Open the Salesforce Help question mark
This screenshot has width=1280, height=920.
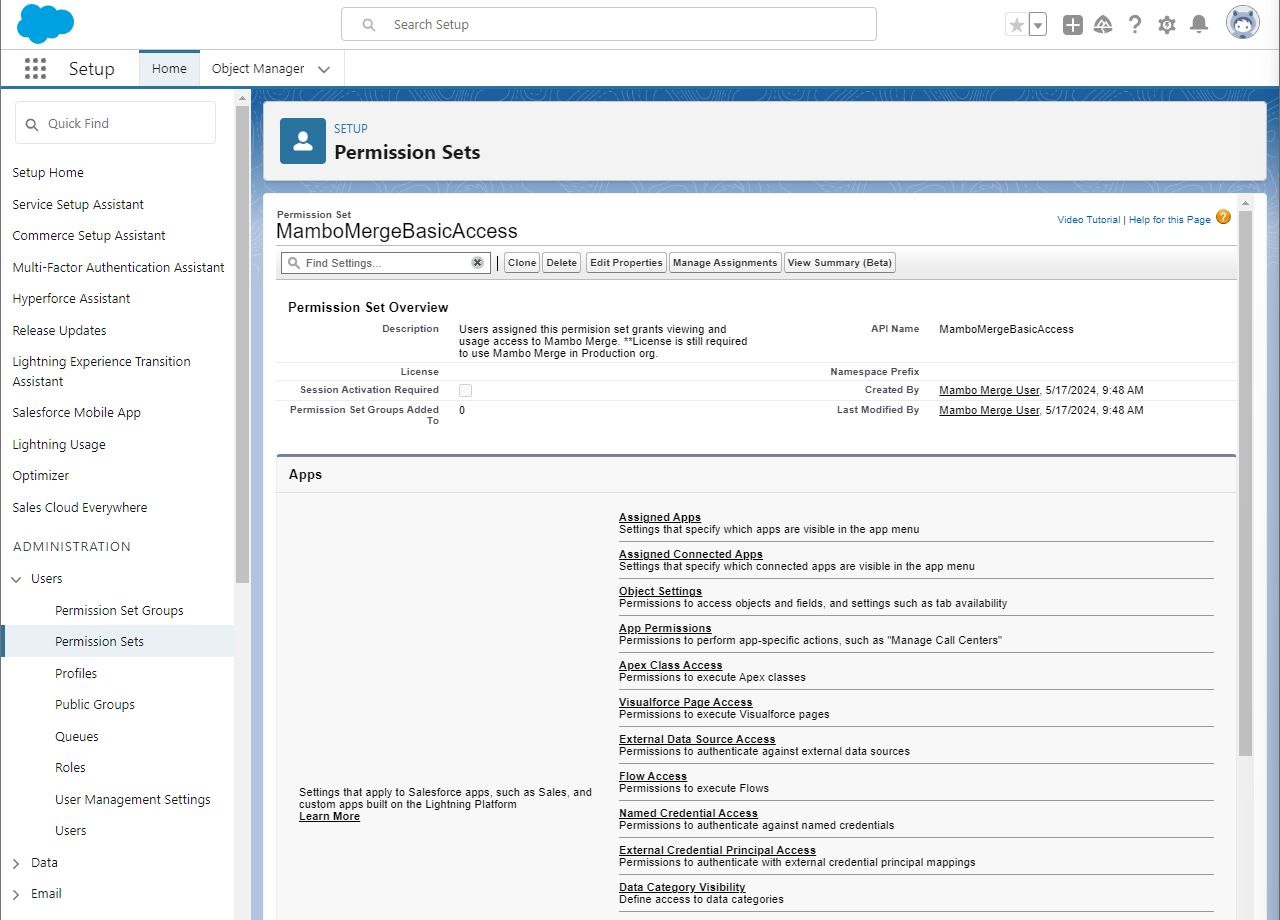(x=1134, y=25)
